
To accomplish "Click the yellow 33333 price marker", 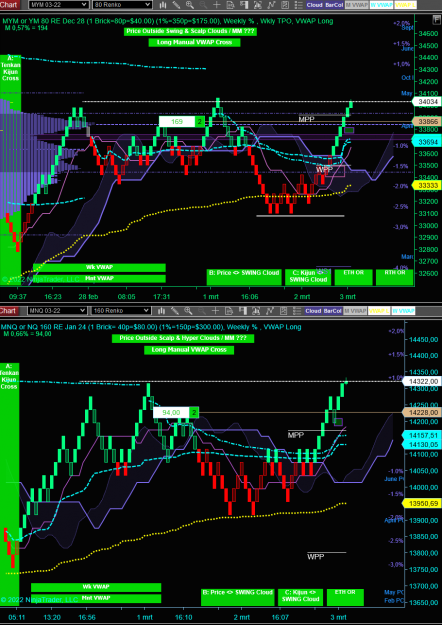I will pyautogui.click(x=427, y=185).
